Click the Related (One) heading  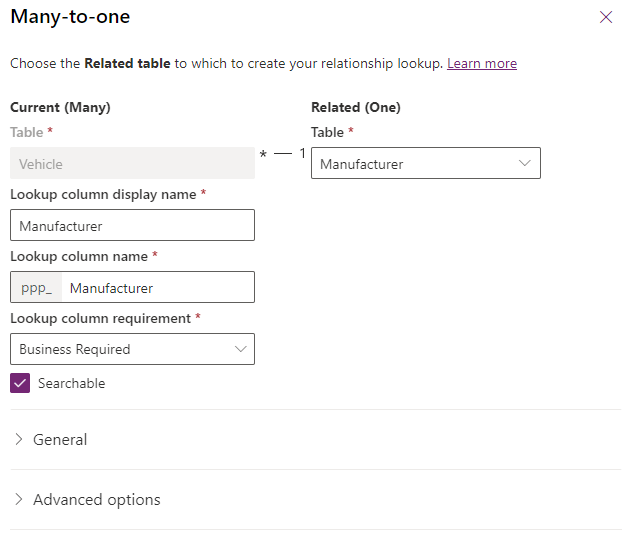coord(355,107)
